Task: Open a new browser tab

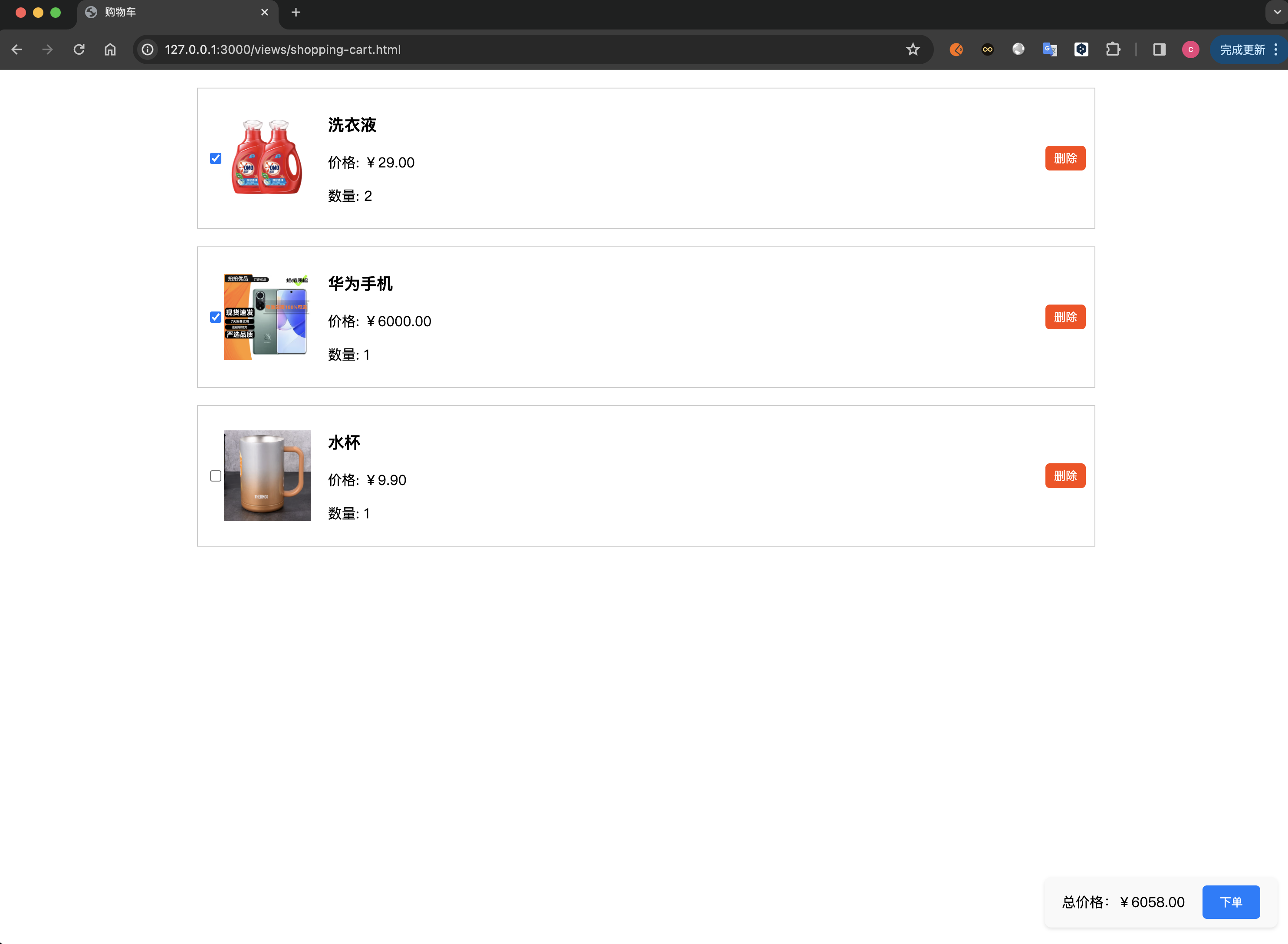Action: 296,13
